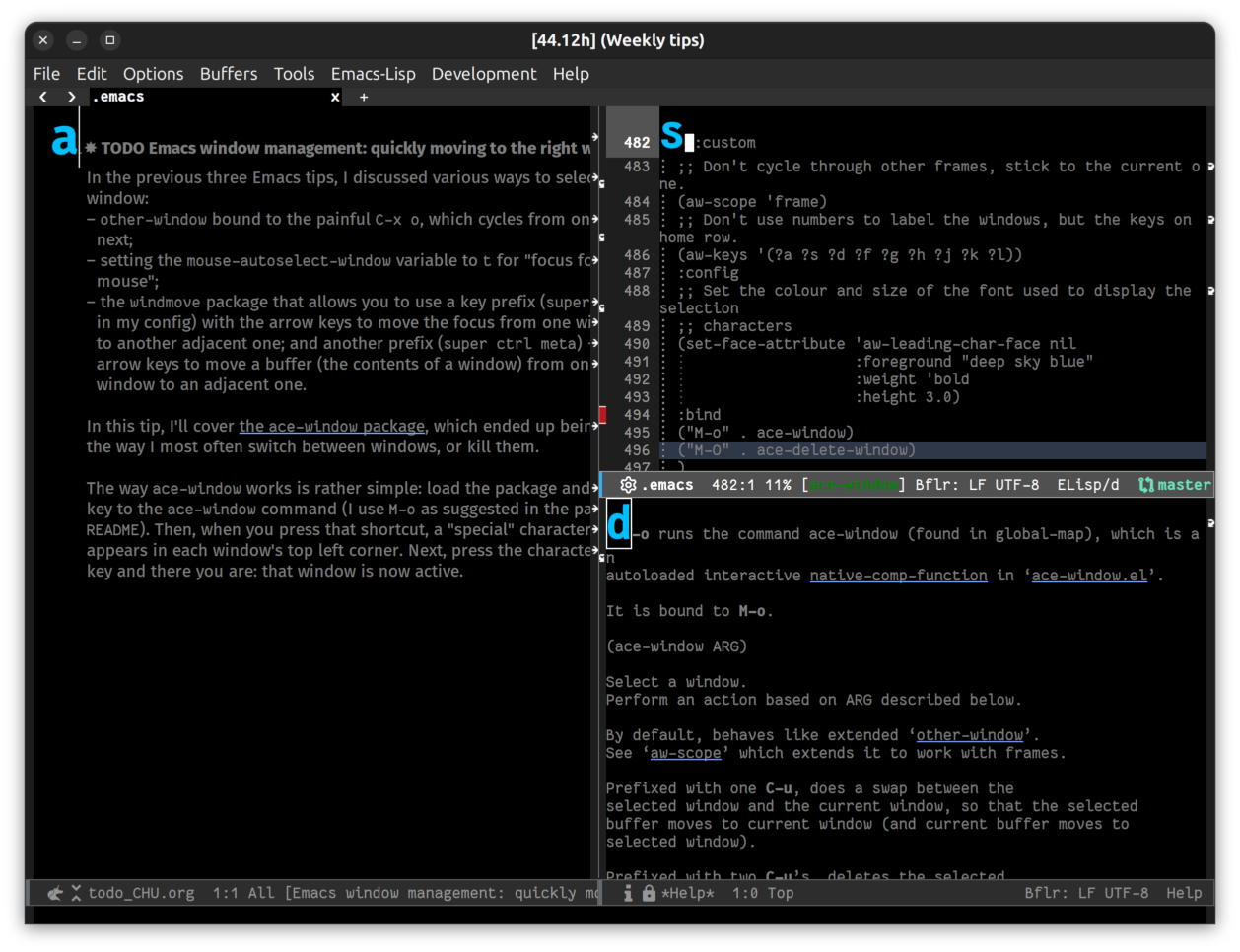Maximize the Emacs window from the title bar
This screenshot has height=952, width=1240.
coord(110,40)
